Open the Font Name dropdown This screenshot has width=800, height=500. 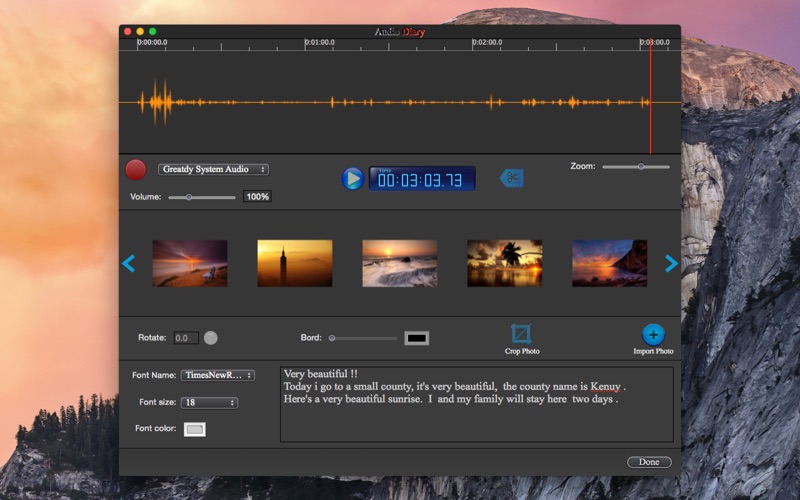217,376
